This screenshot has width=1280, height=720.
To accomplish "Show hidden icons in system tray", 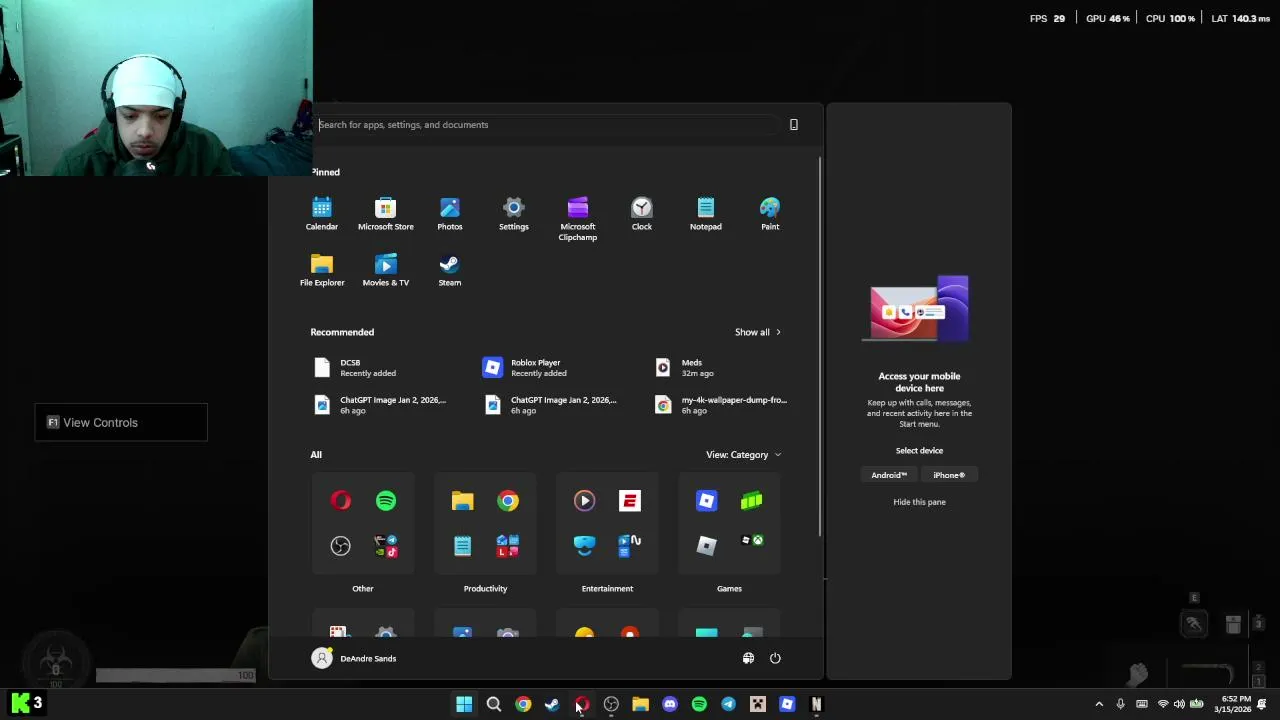I will coord(1099,704).
